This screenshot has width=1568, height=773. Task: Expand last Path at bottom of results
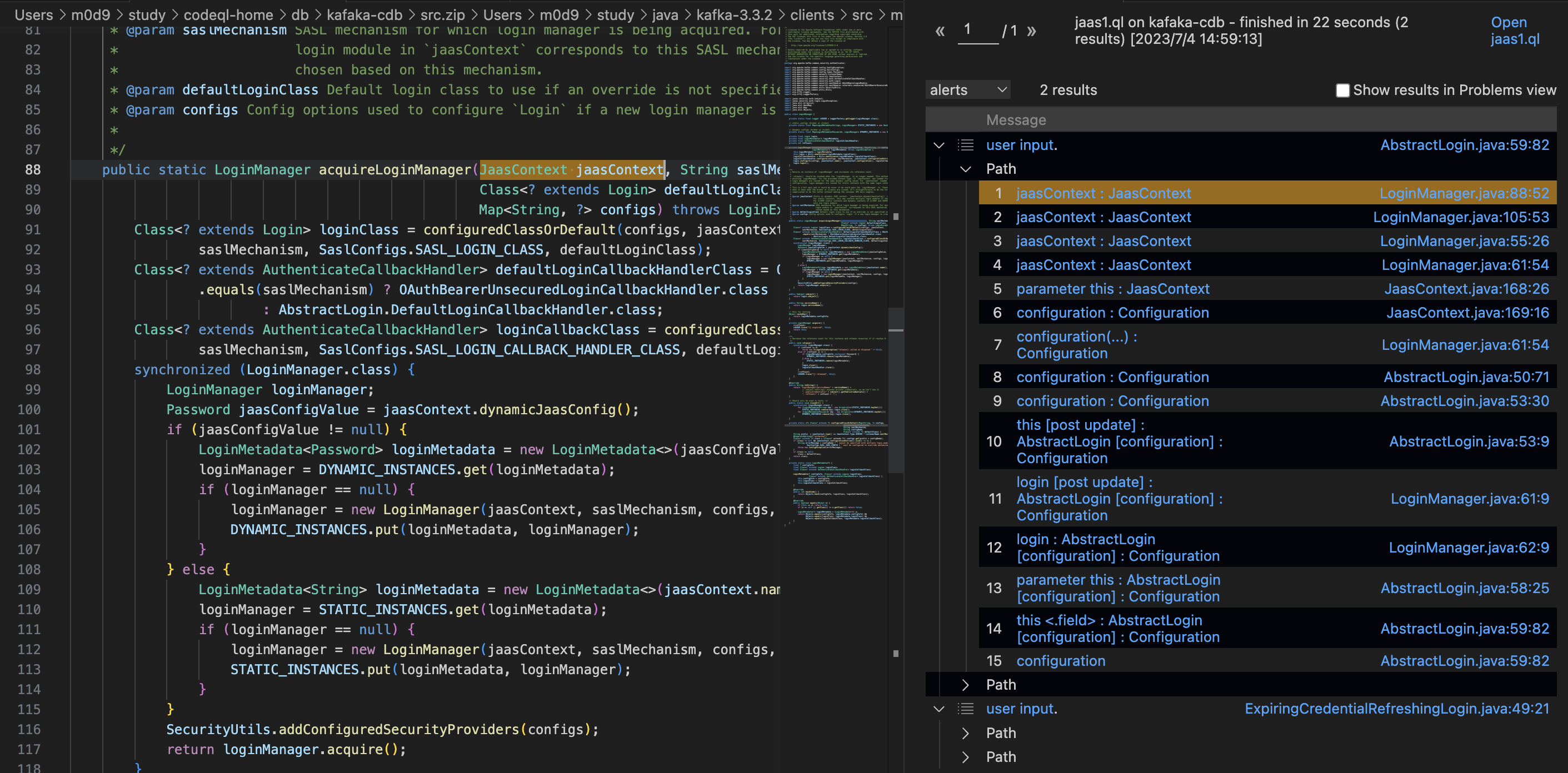[x=965, y=756]
